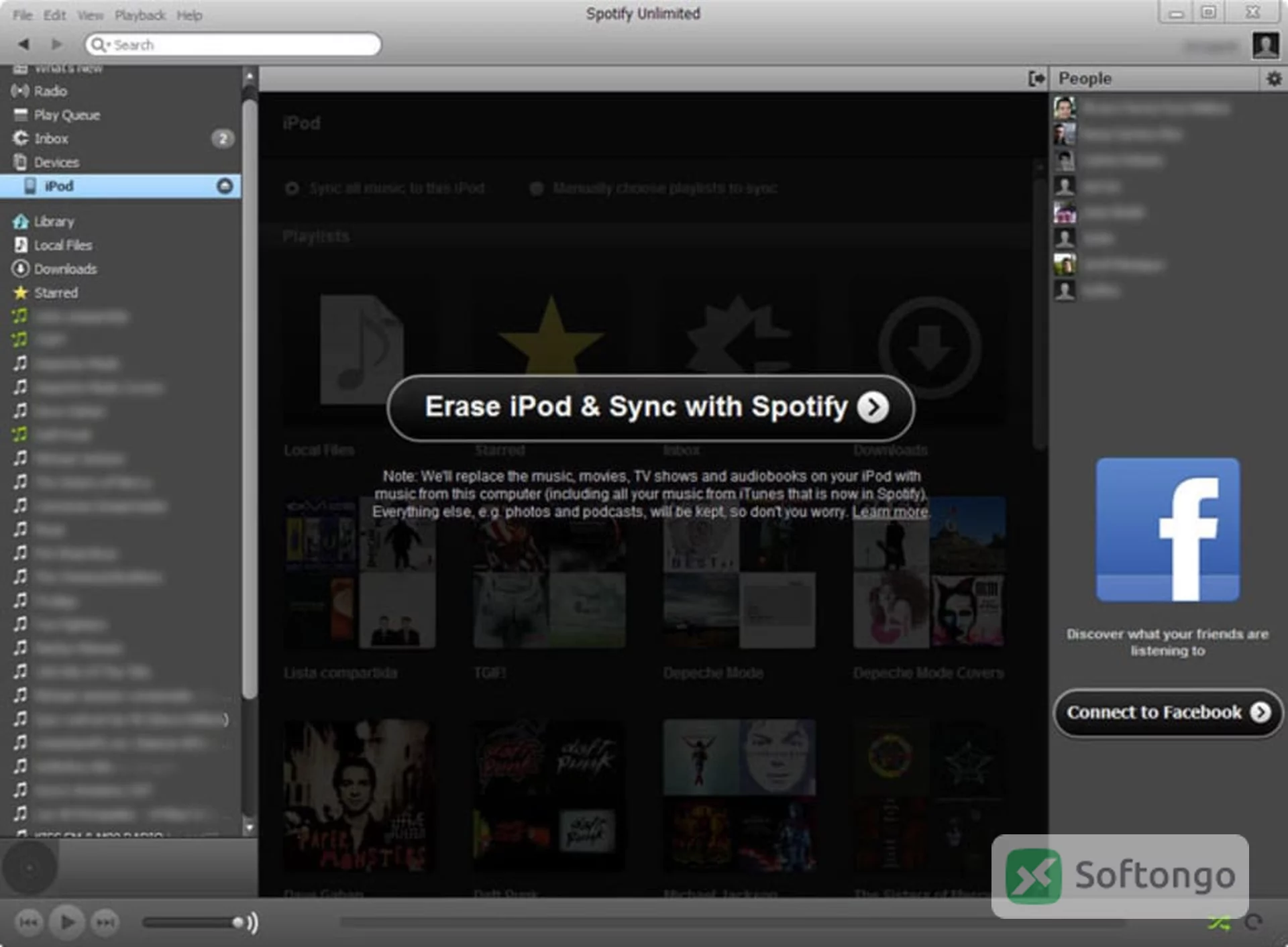Open the Help menu
This screenshot has width=1288, height=947.
pos(189,15)
